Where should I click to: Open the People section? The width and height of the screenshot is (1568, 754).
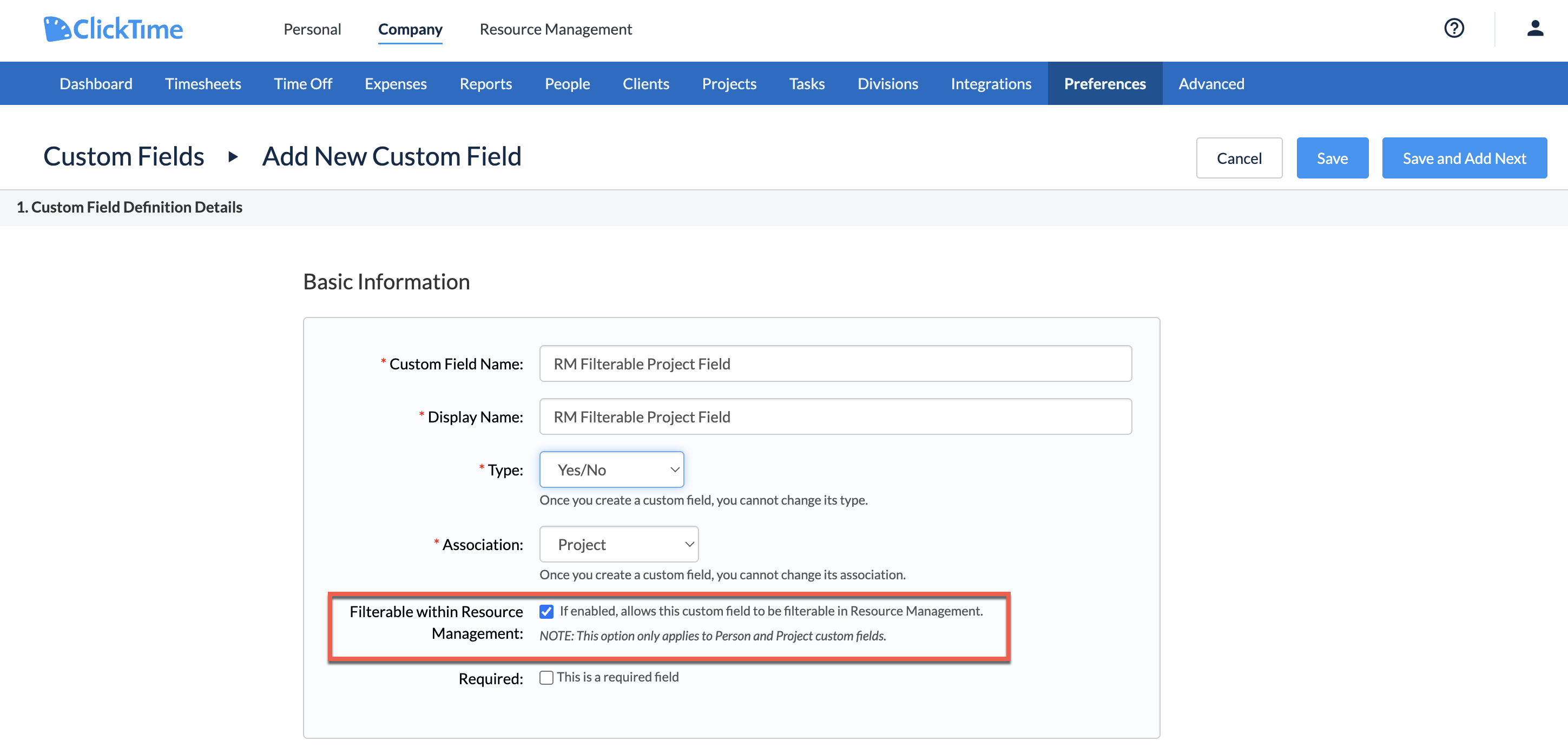[x=566, y=83]
